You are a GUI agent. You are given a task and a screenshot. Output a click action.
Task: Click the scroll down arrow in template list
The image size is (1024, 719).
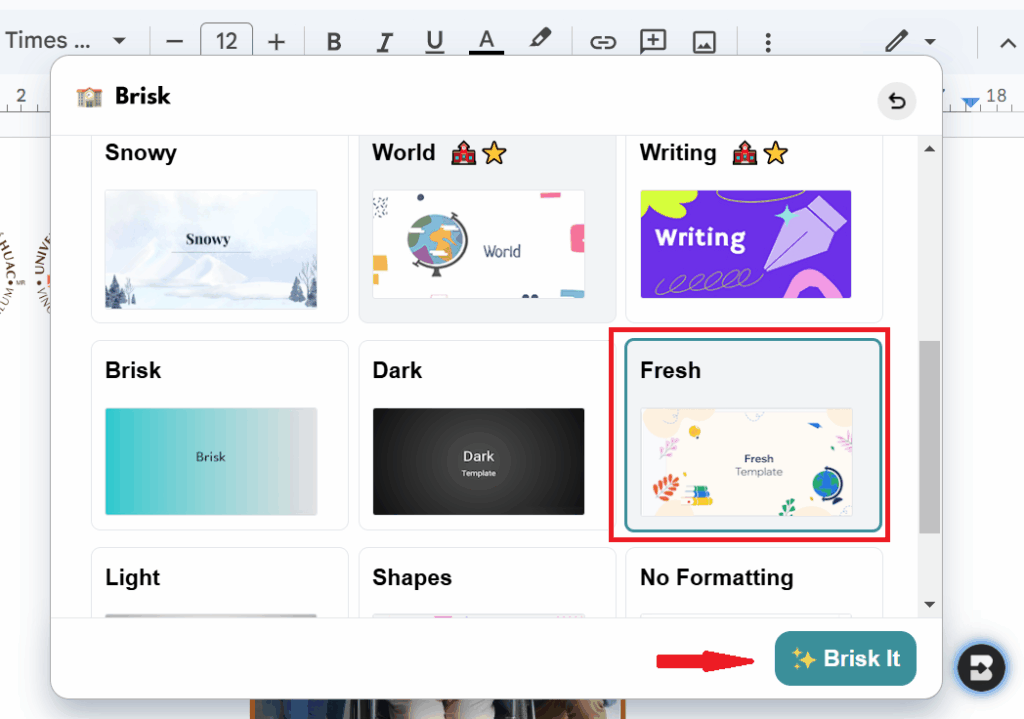pos(929,604)
